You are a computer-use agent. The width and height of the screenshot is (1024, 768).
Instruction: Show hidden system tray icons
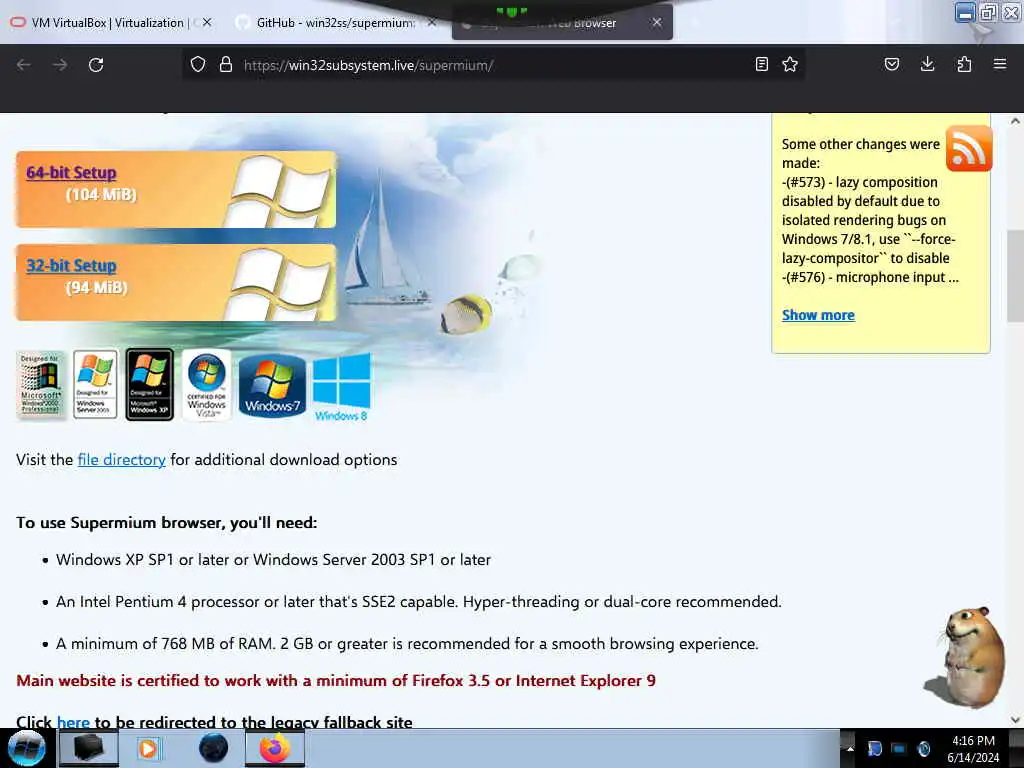850,749
